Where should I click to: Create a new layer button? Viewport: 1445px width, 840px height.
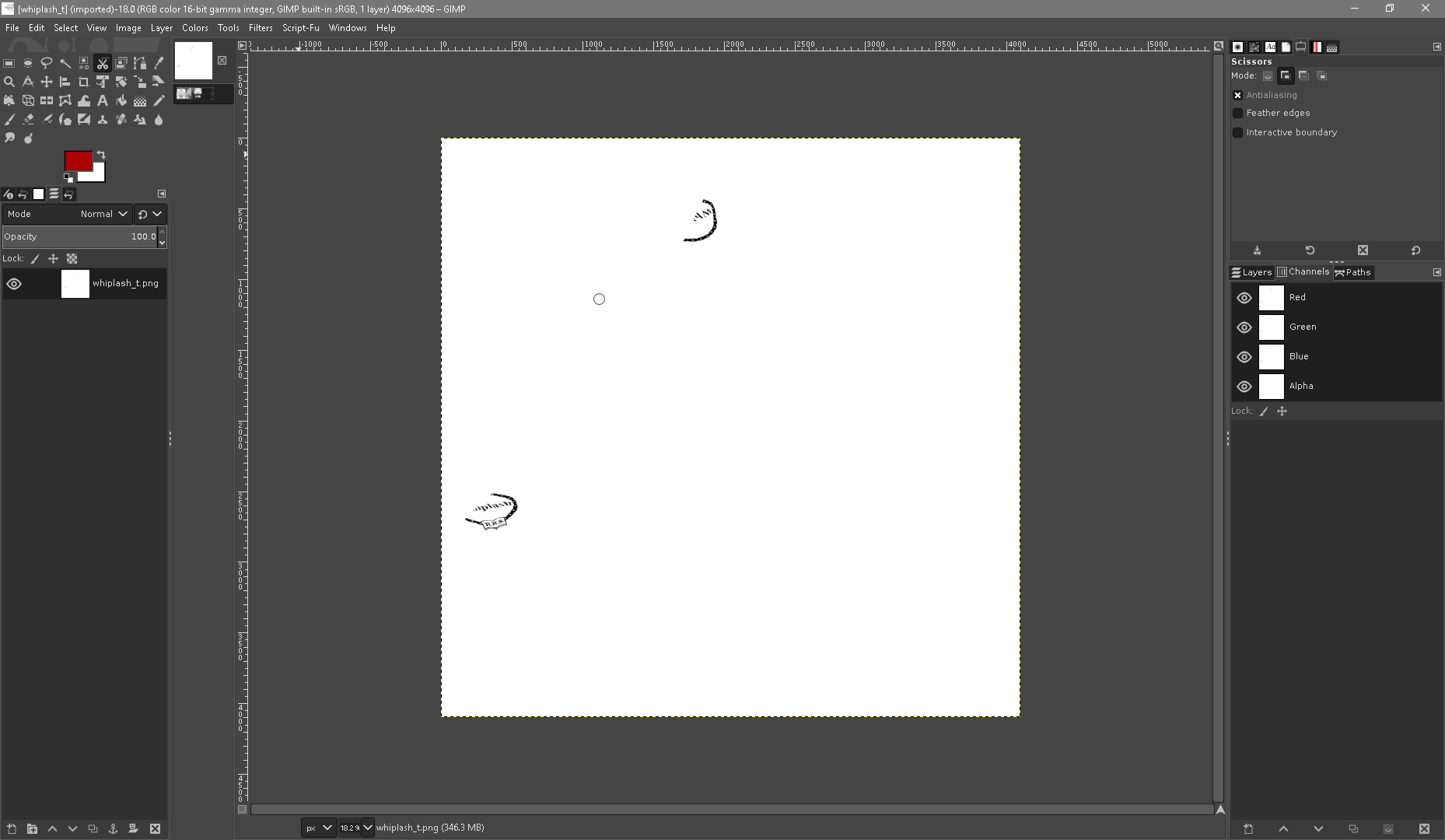12,829
